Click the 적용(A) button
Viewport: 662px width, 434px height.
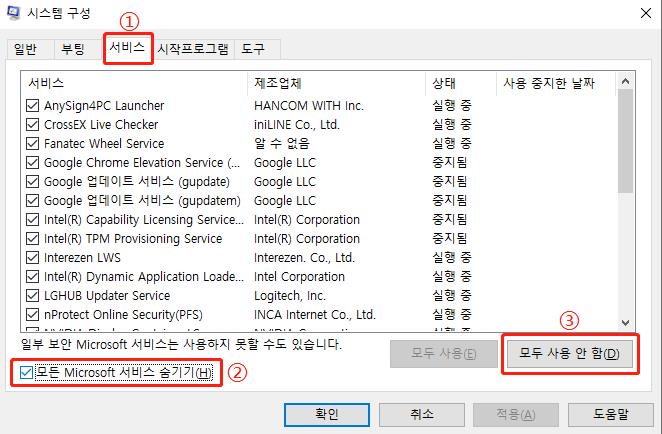[516, 415]
